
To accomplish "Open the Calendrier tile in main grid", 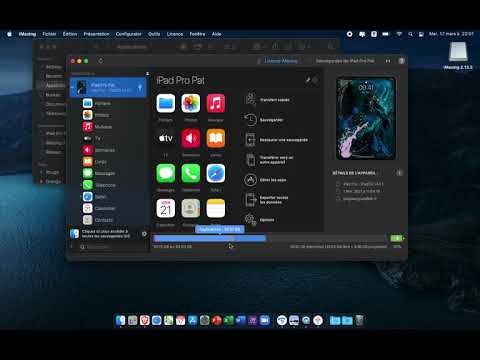I will coord(166,208).
